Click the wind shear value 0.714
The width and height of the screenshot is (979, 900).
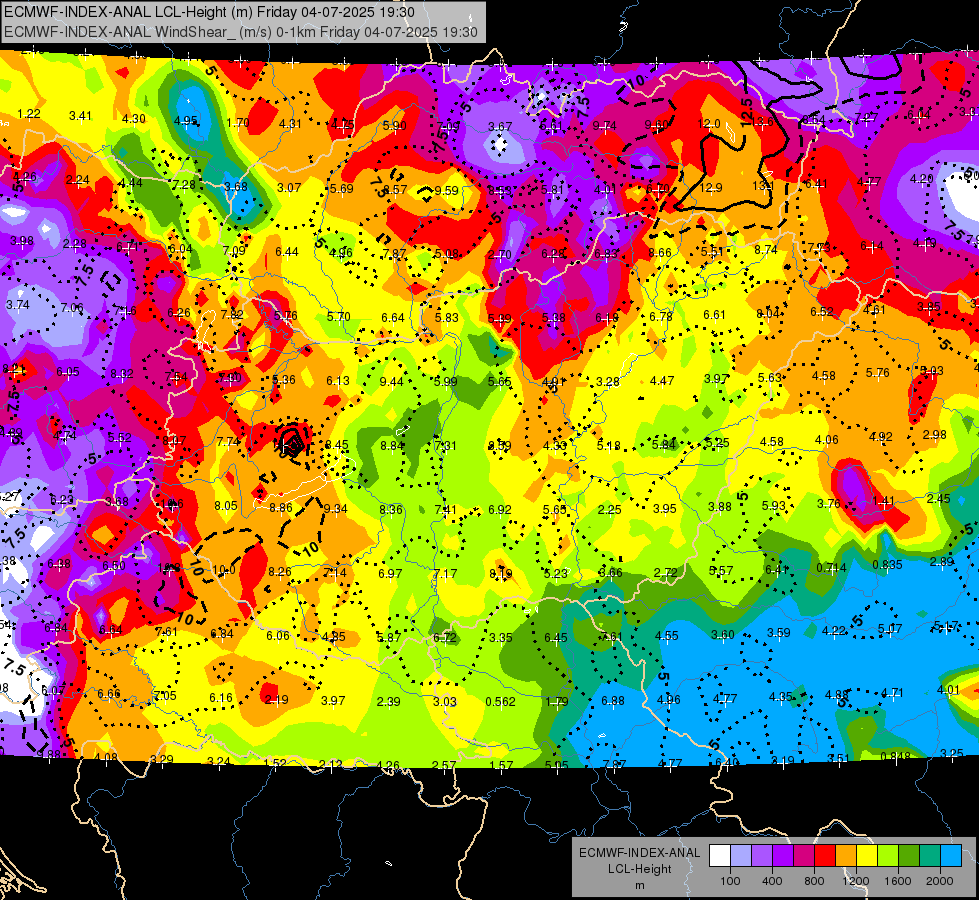click(x=832, y=568)
